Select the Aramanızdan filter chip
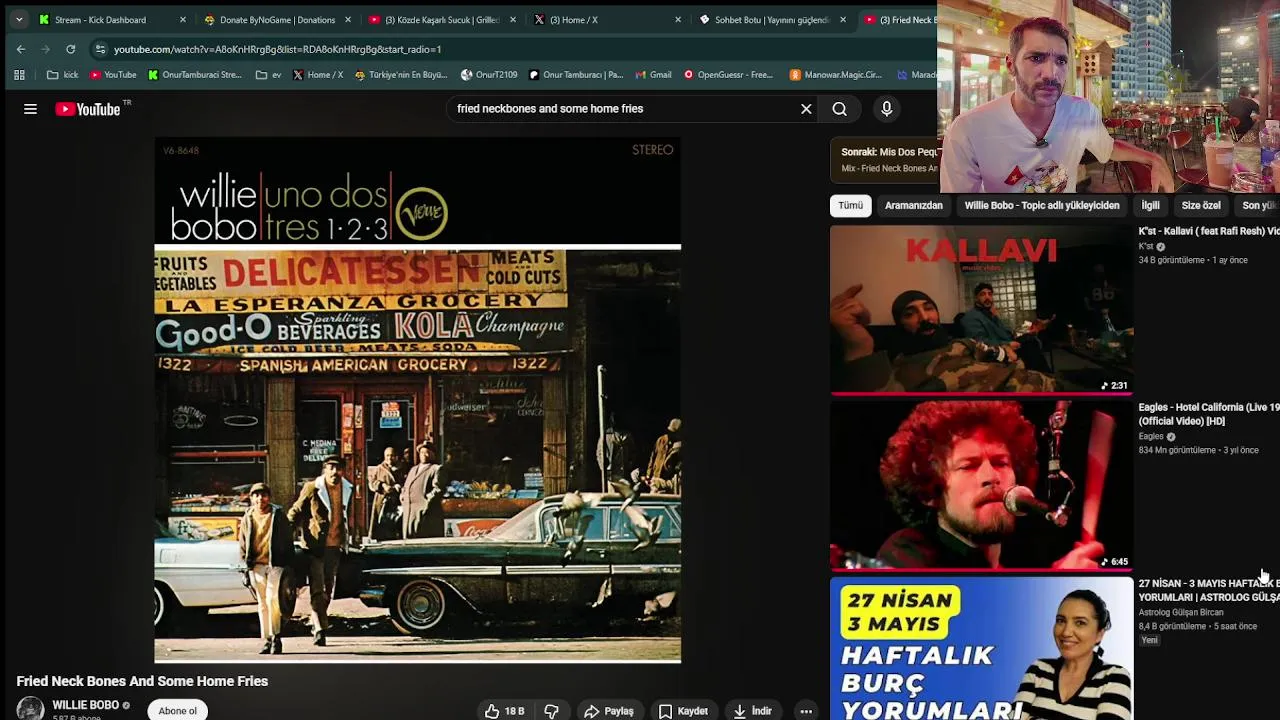Viewport: 1280px width, 720px height. click(x=913, y=205)
